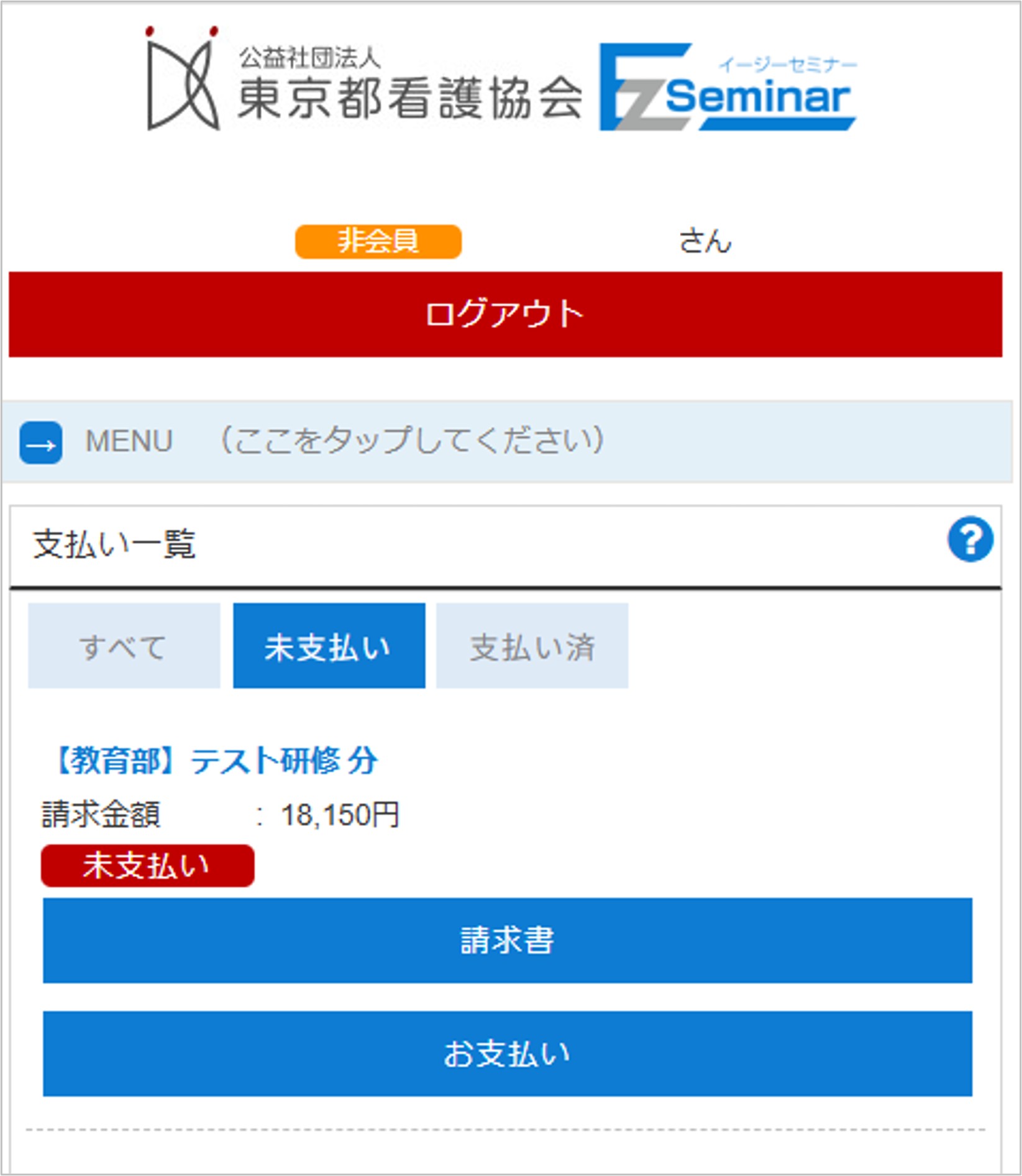This screenshot has width=1022, height=1176.
Task: Click the red 未支払い status badge
Action: (x=147, y=865)
